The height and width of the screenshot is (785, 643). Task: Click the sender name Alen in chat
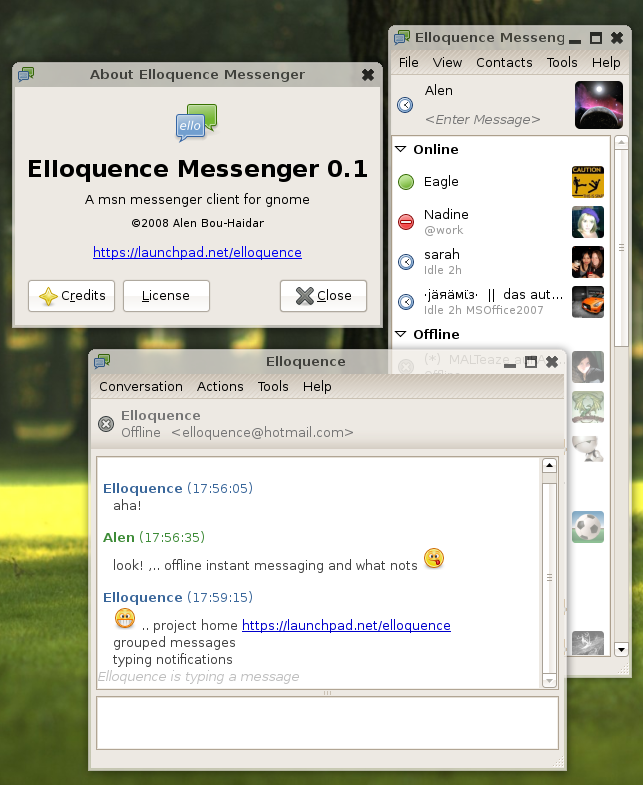[119, 538]
